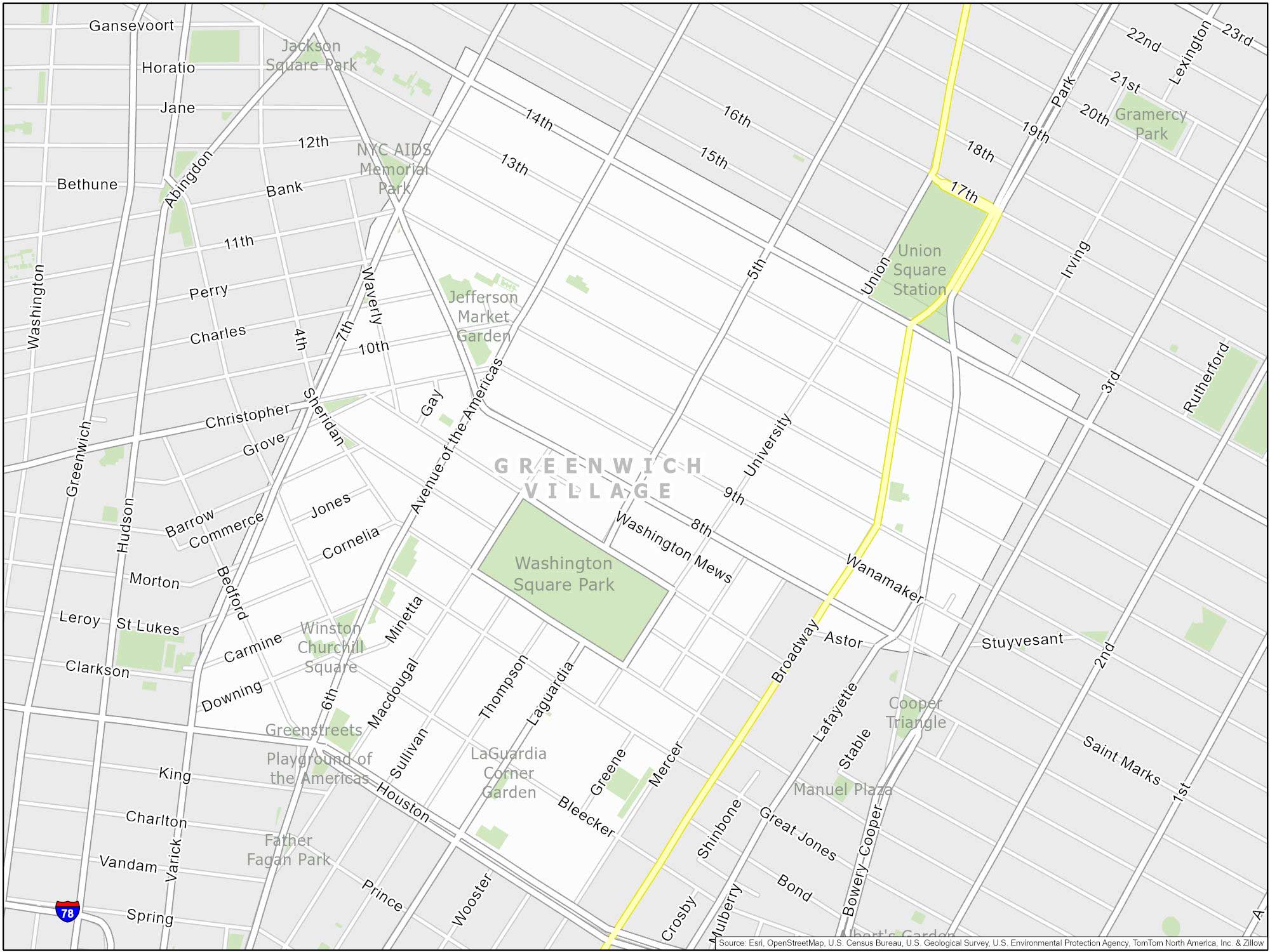The image size is (1270, 952).
Task: Select the Greenwich street label
Action: (x=79, y=458)
